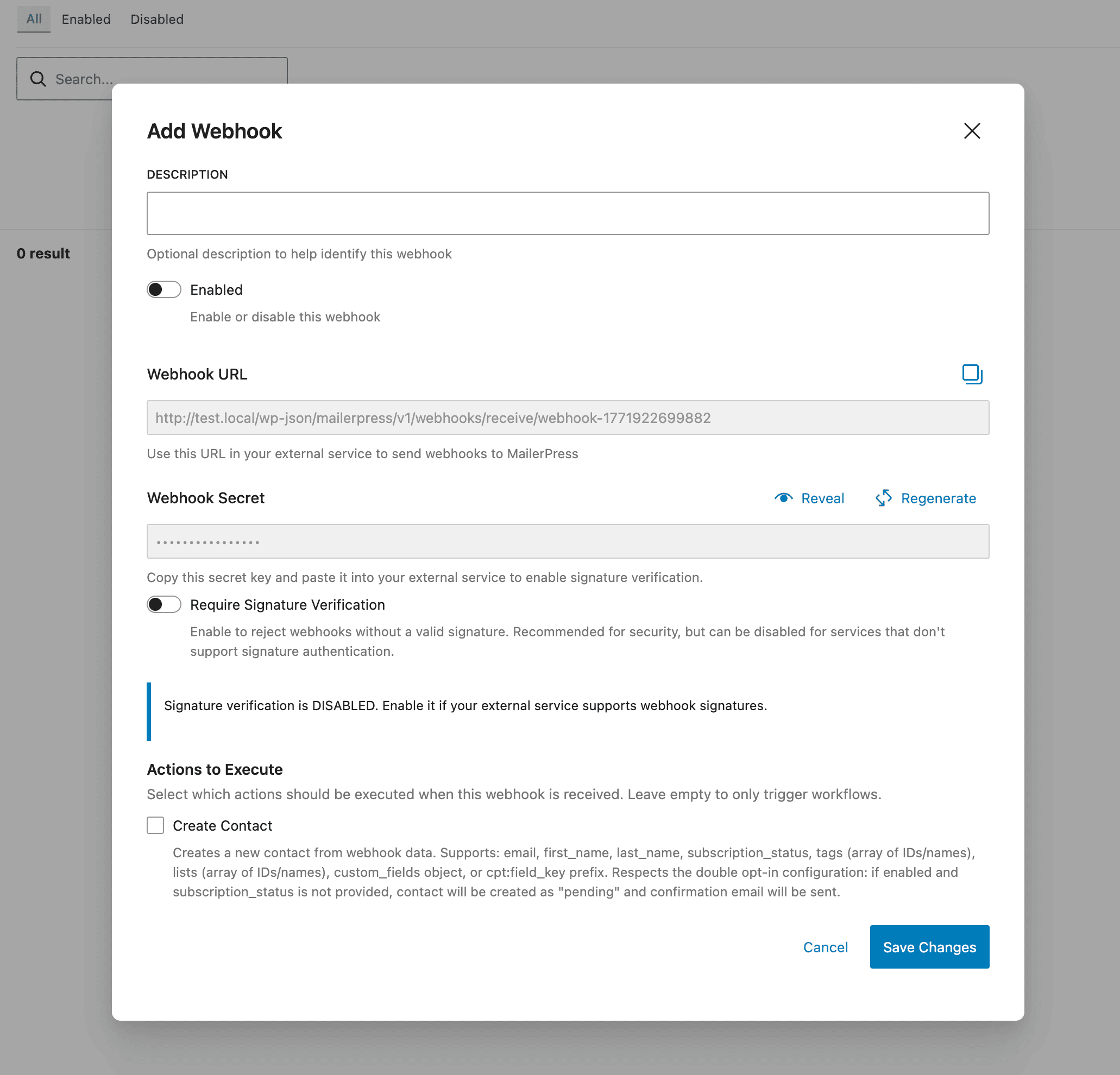Click the masked webhook secret field
This screenshot has height=1075, width=1120.
point(568,541)
